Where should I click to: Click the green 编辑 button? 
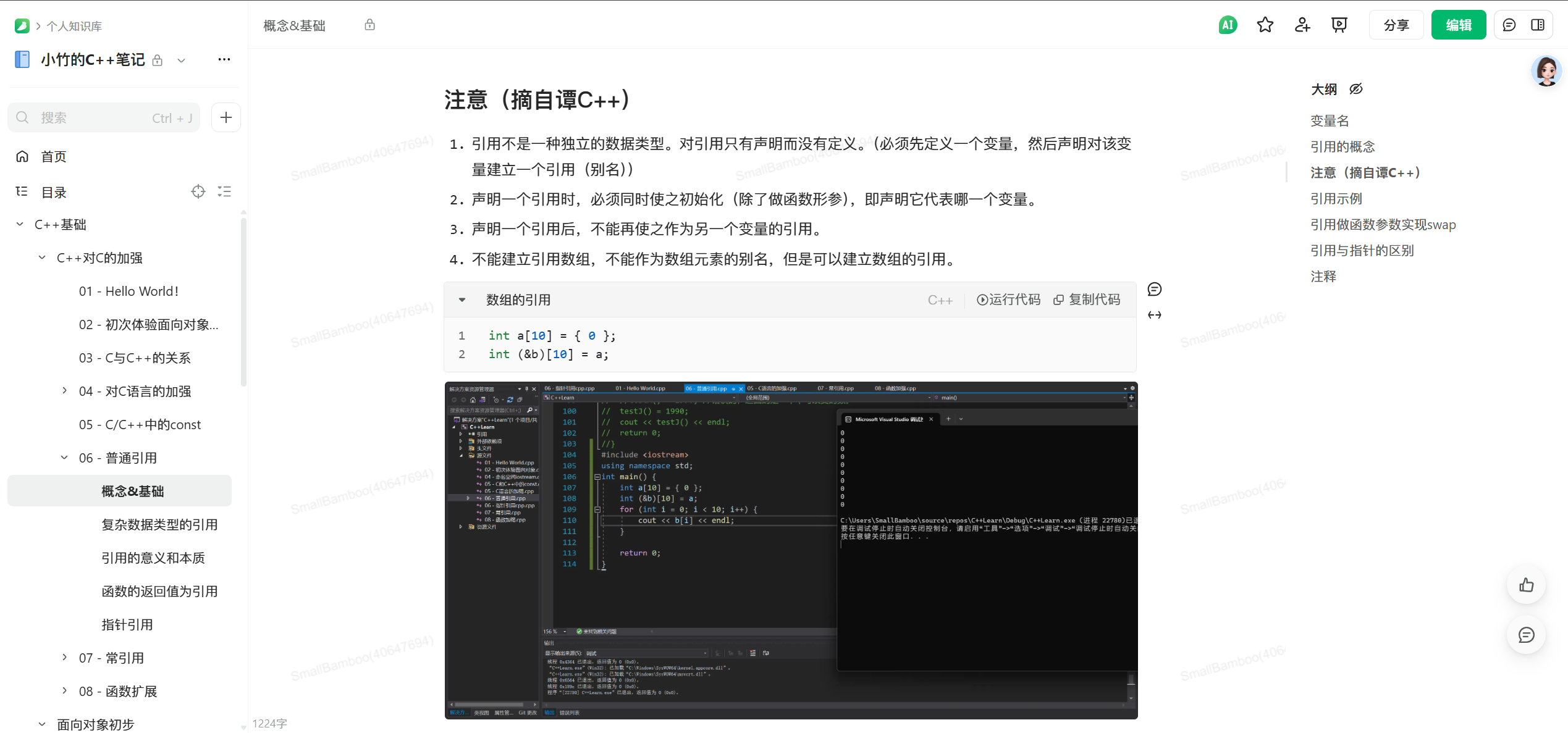(x=1458, y=25)
